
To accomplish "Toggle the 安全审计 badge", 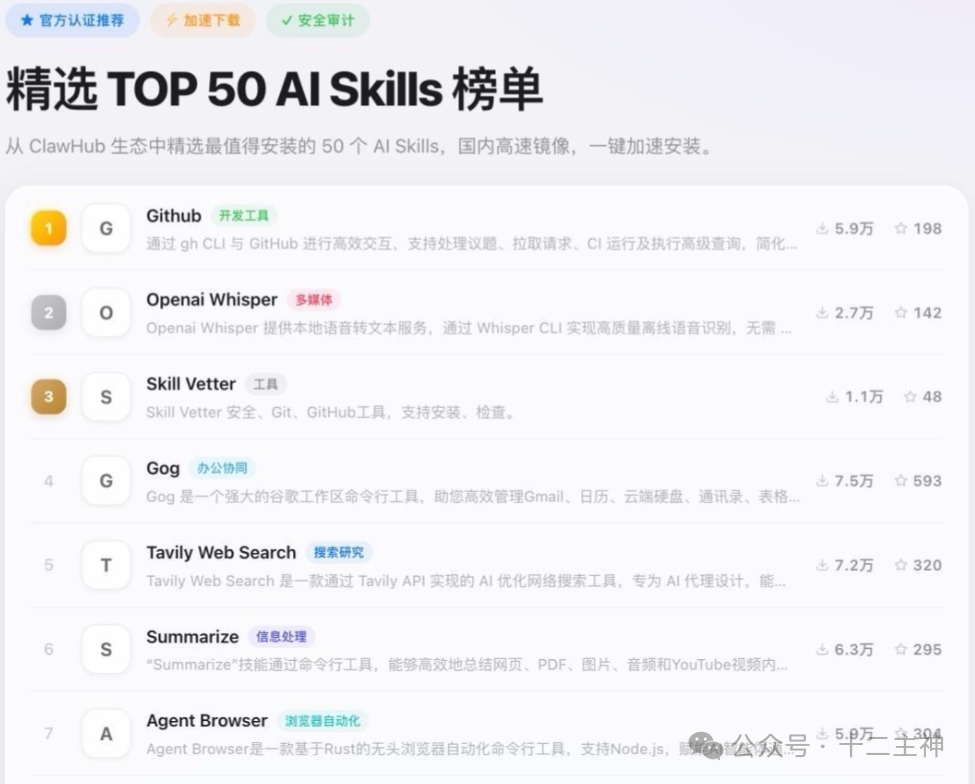I will tap(317, 20).
